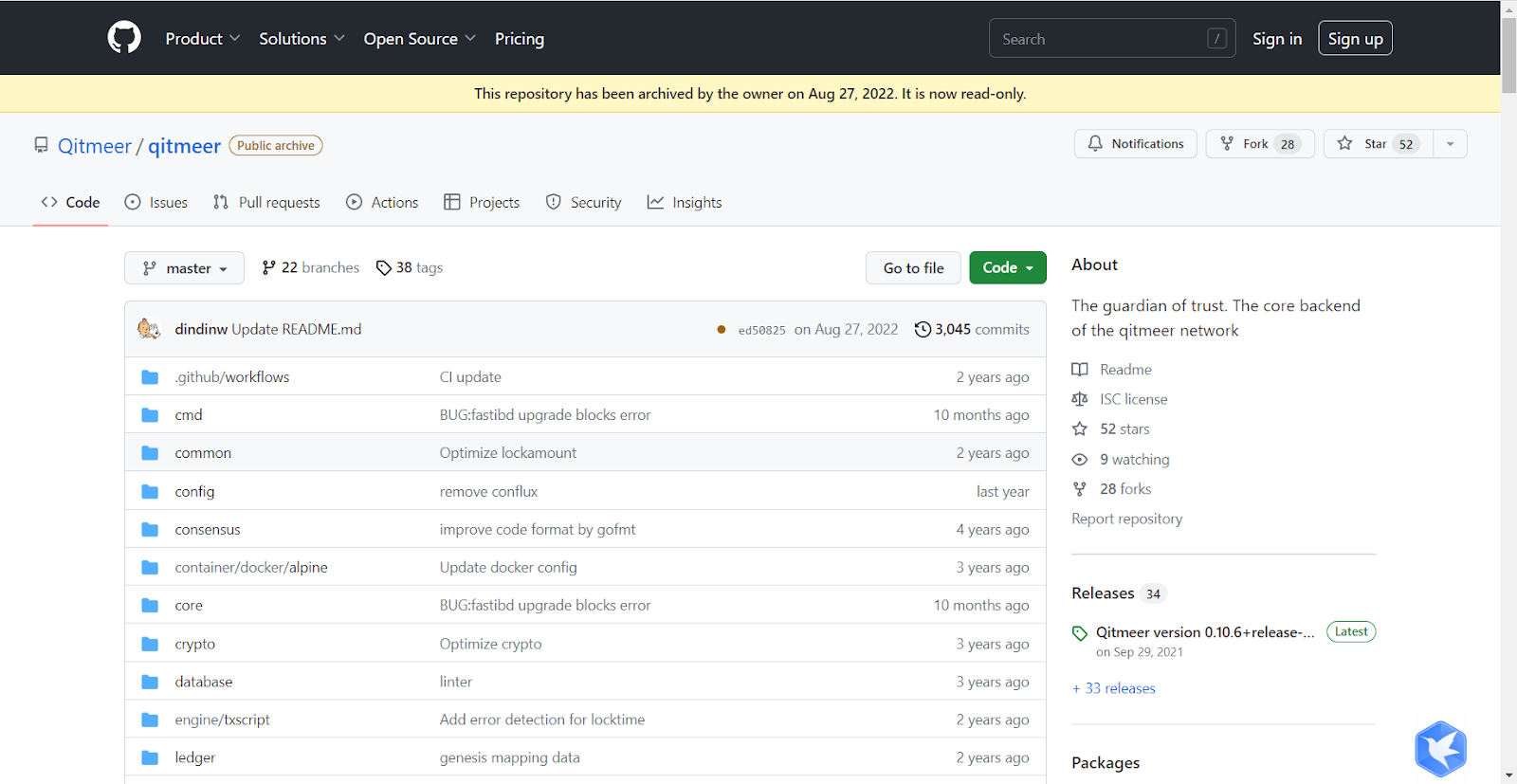This screenshot has height=784, width=1517.
Task: Click the core folder icon
Action: (x=150, y=605)
